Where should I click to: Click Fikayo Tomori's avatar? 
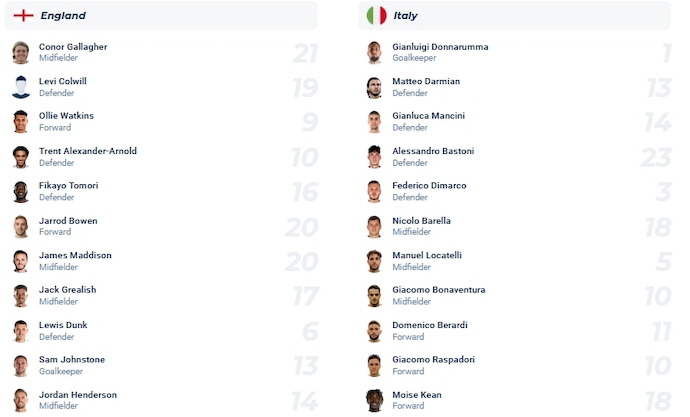pyautogui.click(x=21, y=192)
